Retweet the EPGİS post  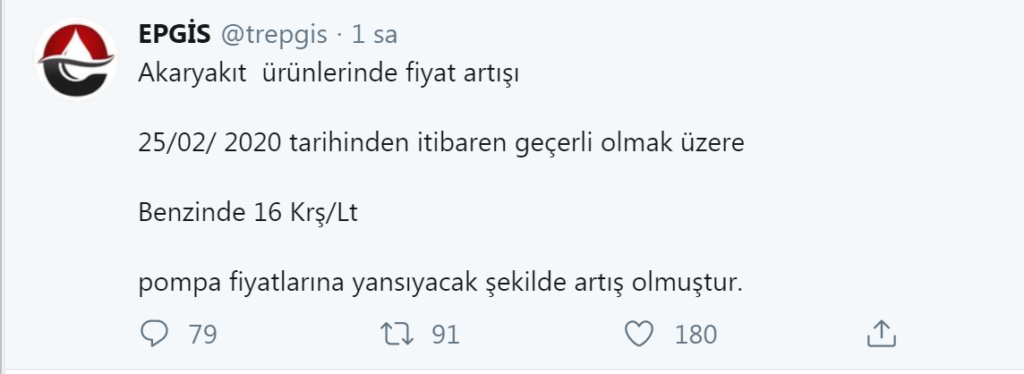tap(397, 334)
